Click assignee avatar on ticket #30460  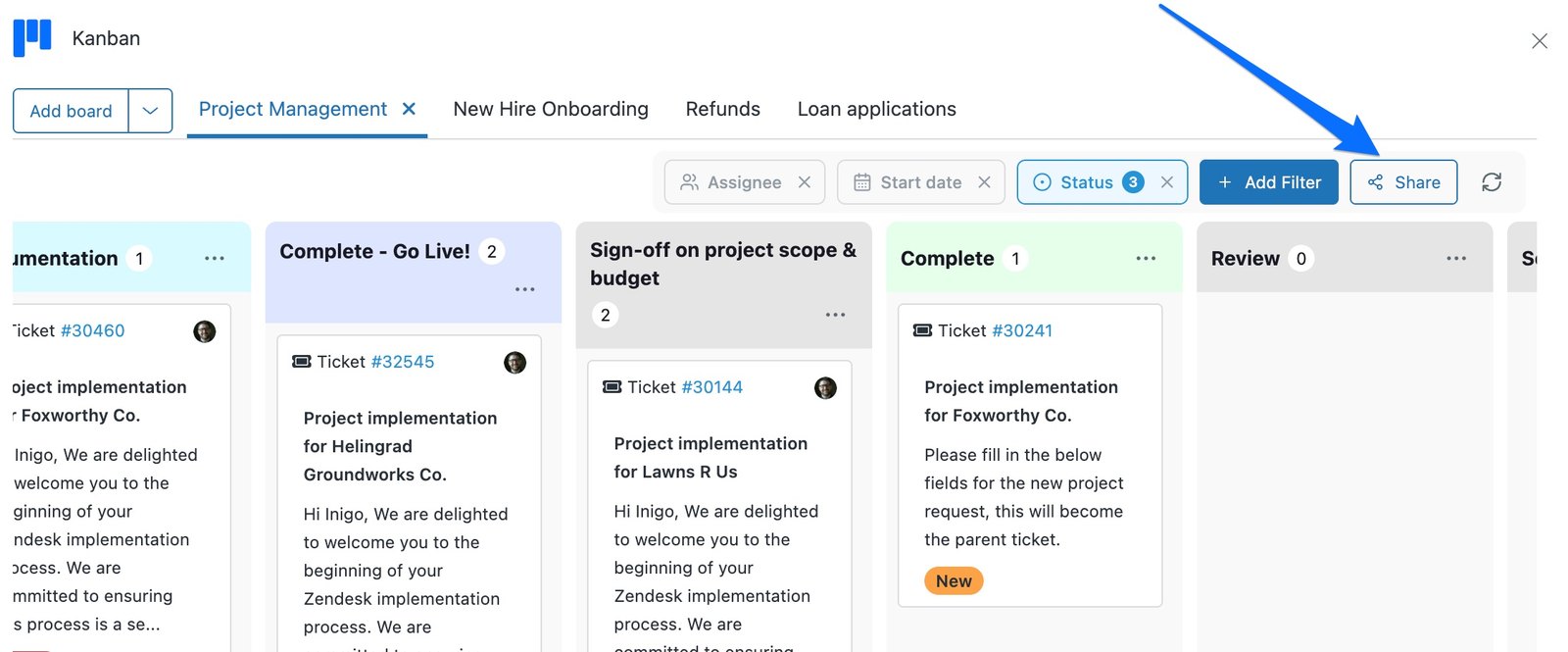point(205,331)
